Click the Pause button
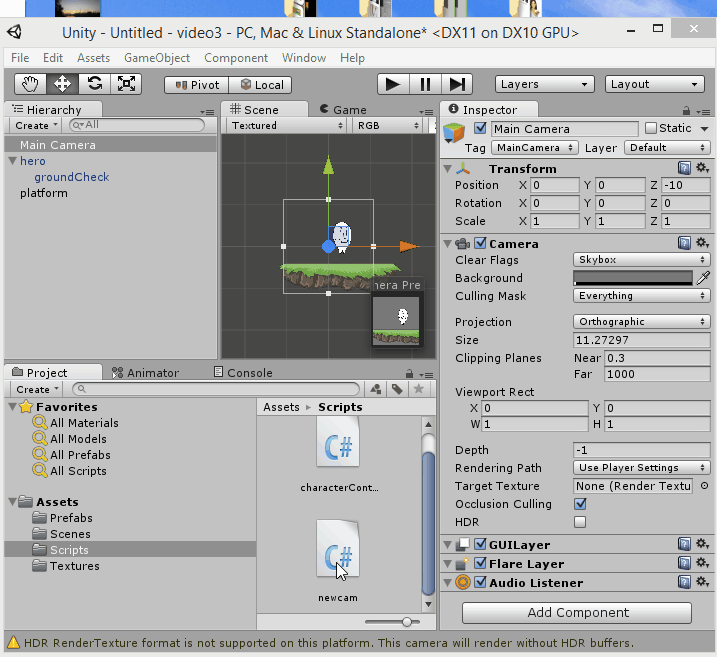Viewport: 717px width, 657px height. coord(425,85)
